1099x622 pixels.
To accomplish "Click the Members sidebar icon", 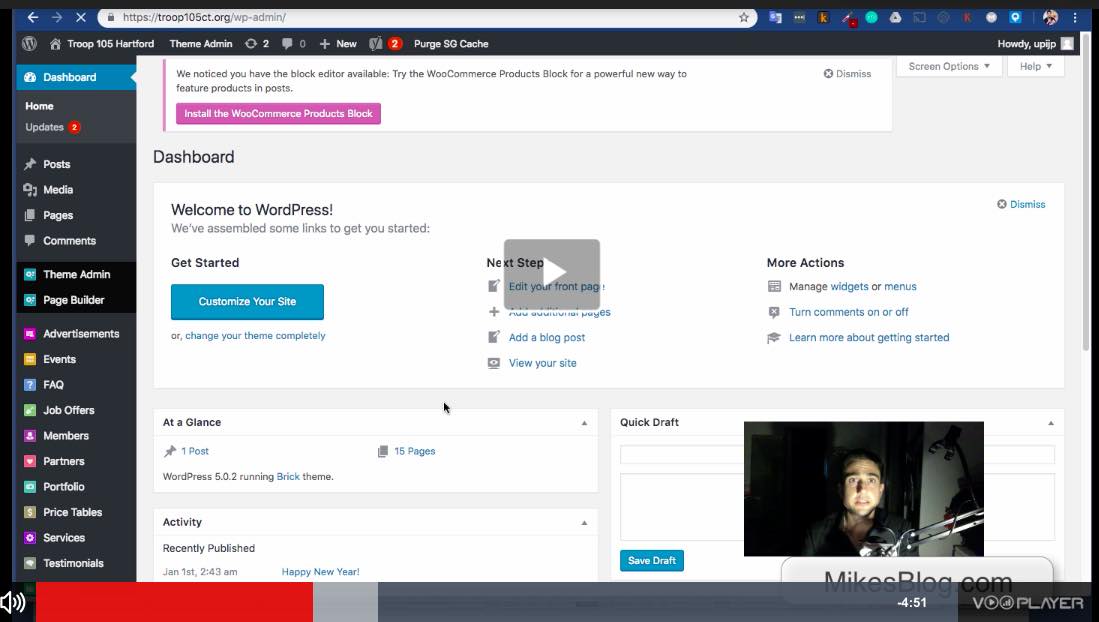I will pos(29,435).
